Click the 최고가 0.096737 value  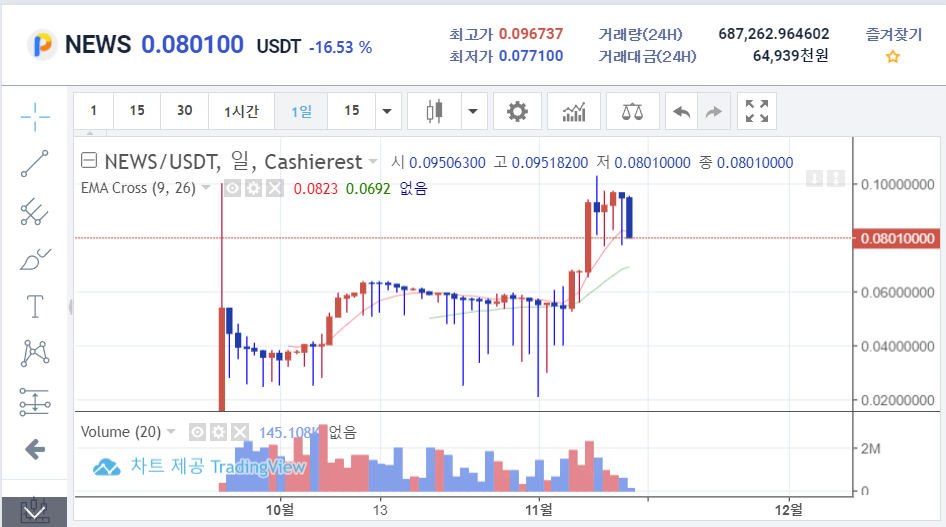pos(530,34)
